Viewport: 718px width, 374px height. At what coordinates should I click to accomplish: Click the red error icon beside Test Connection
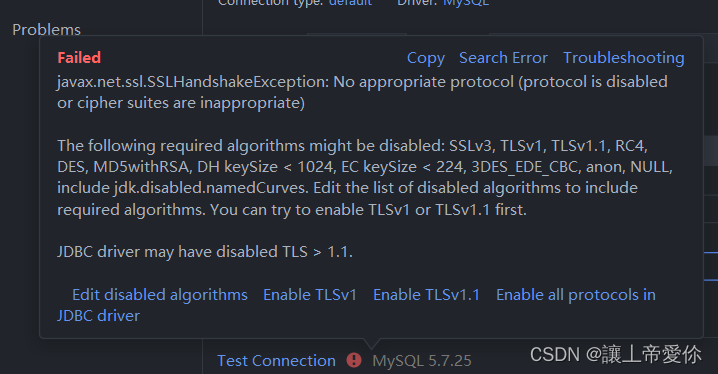pyautogui.click(x=354, y=360)
